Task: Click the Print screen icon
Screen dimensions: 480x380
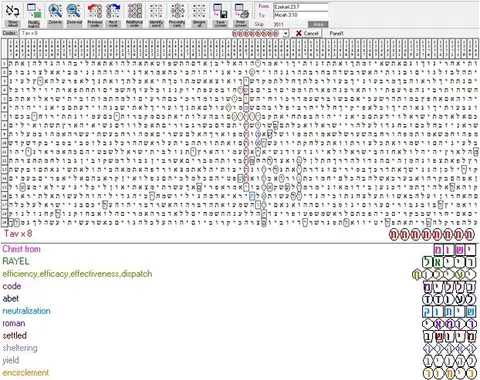Action: tap(241, 14)
